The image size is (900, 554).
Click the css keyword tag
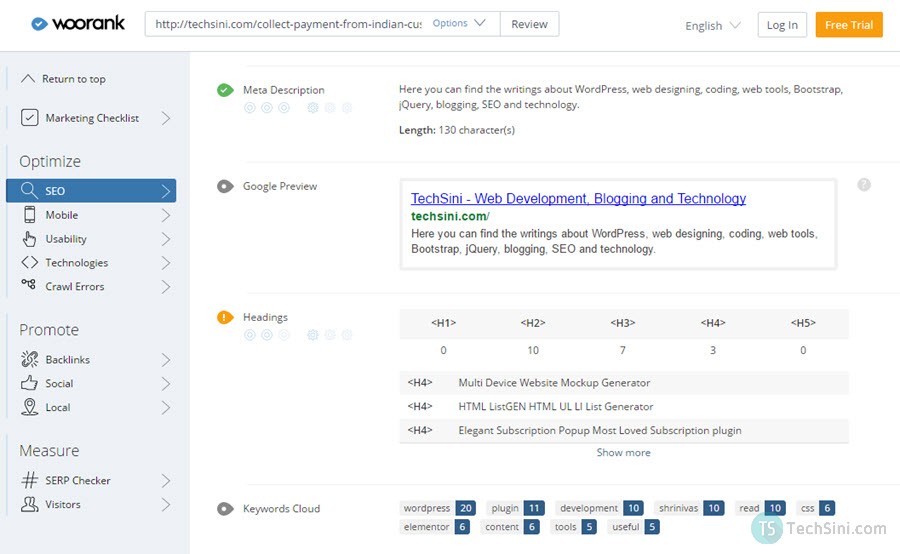click(816, 508)
